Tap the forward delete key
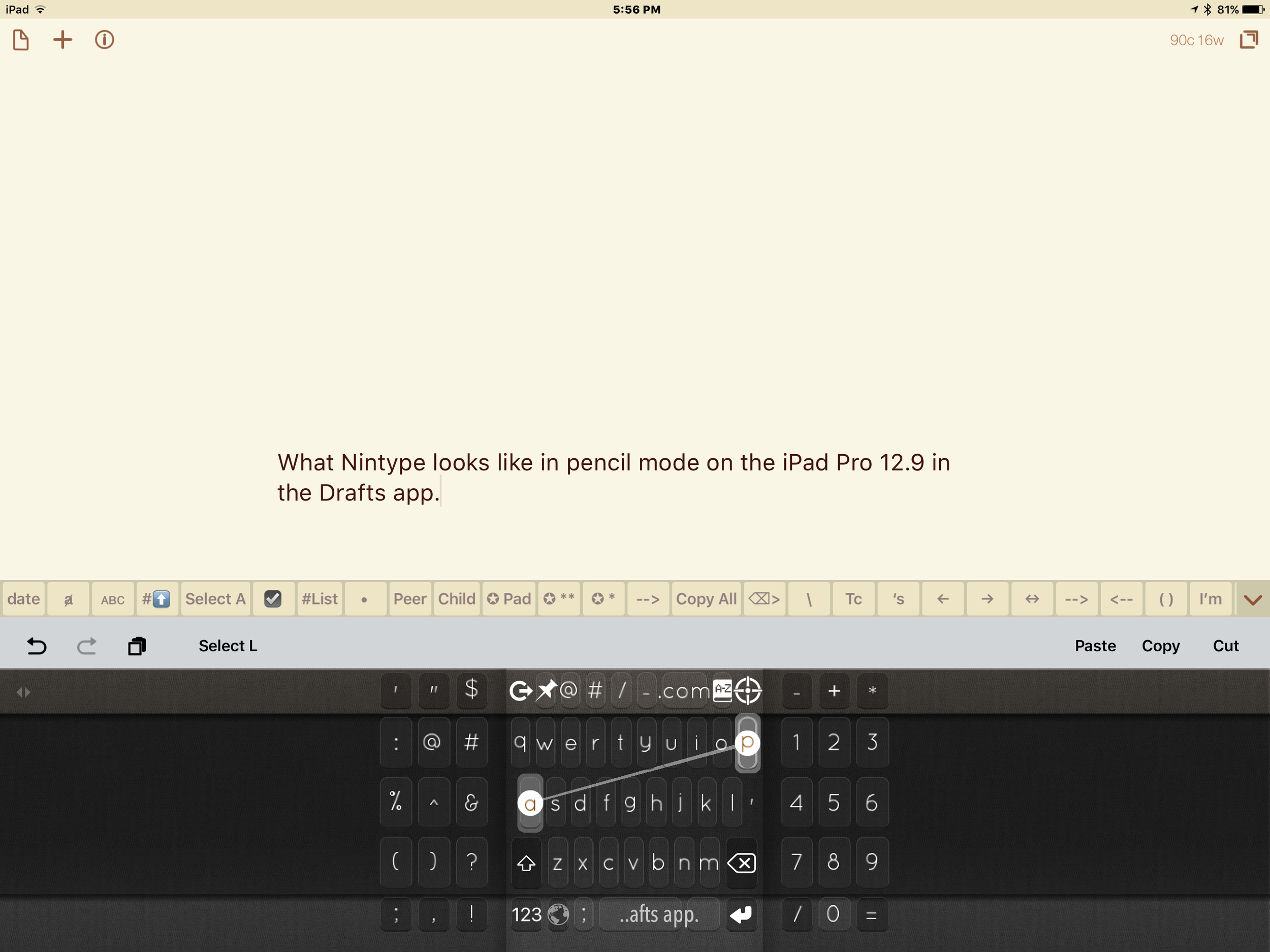 pyautogui.click(x=764, y=599)
